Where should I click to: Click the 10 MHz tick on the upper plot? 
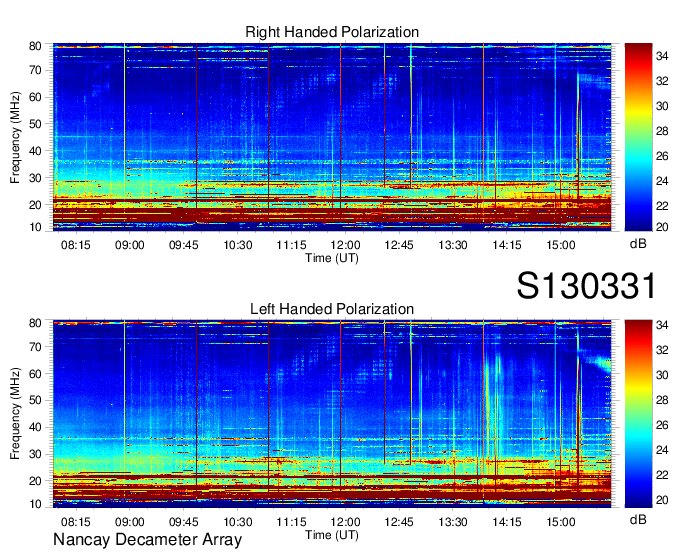[35, 227]
